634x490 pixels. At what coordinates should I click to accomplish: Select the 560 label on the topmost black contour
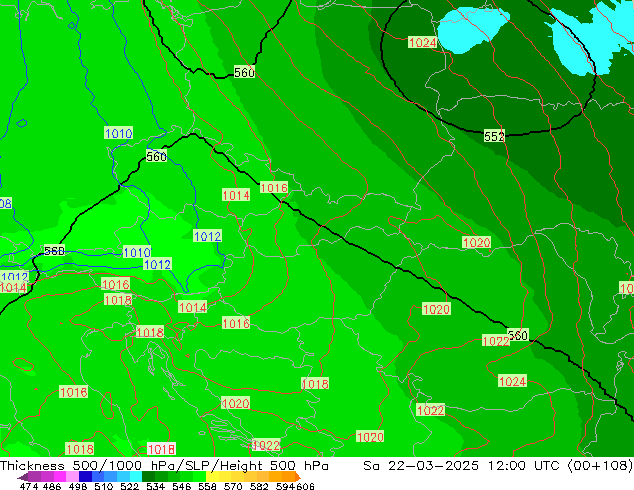(244, 72)
